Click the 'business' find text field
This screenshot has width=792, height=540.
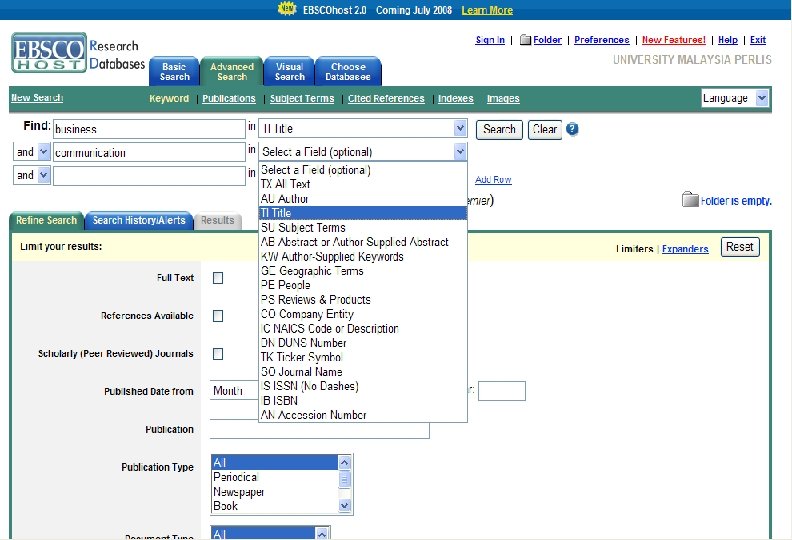click(149, 129)
